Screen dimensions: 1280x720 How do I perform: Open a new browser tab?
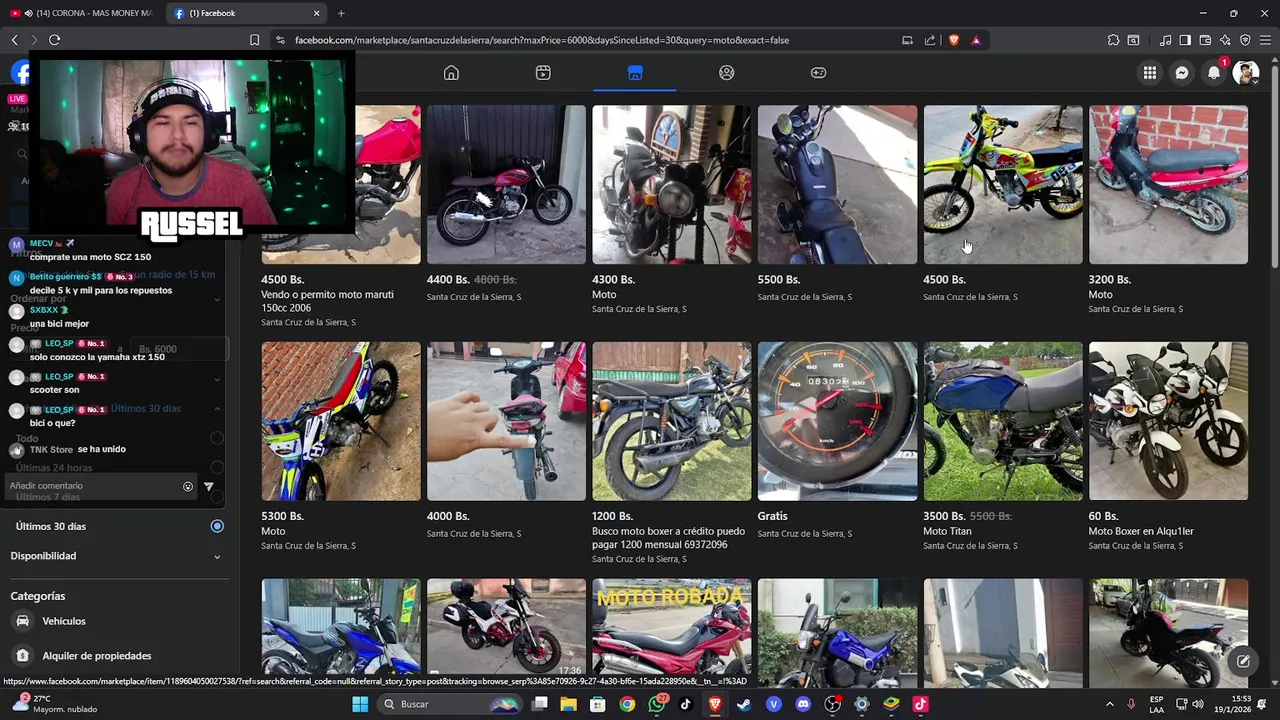341,13
